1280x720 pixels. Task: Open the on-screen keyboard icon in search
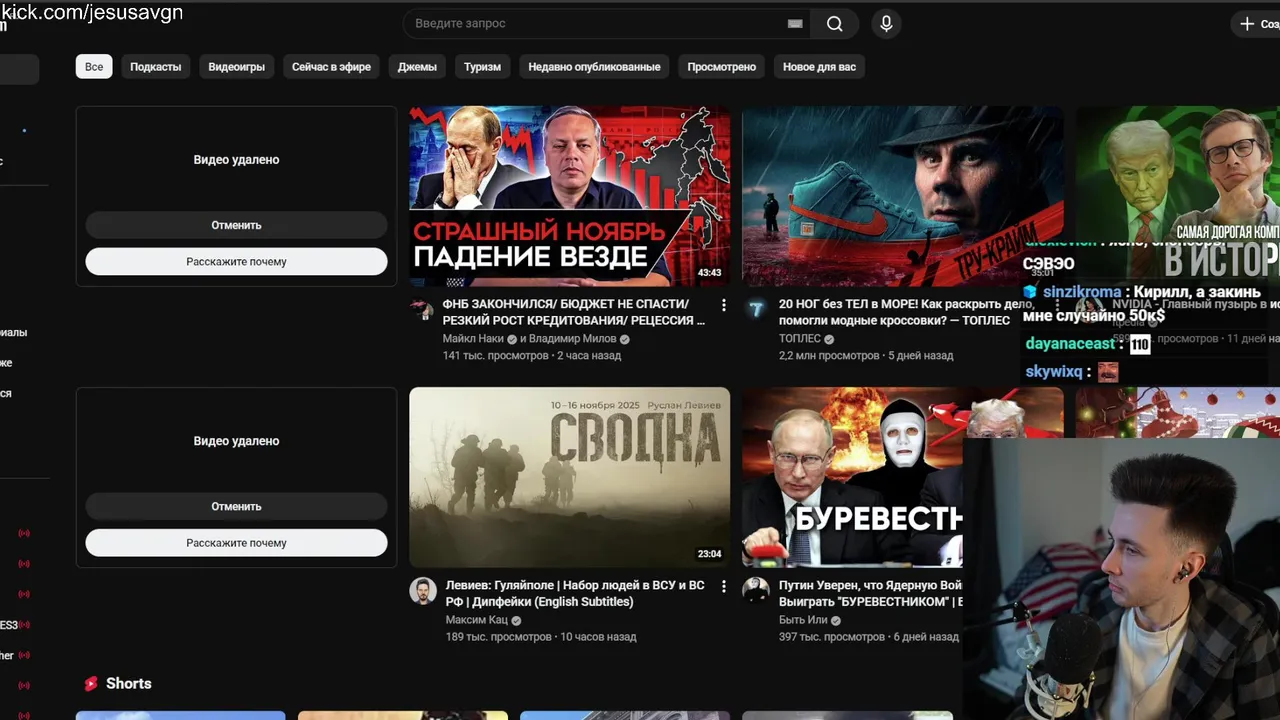click(x=795, y=24)
